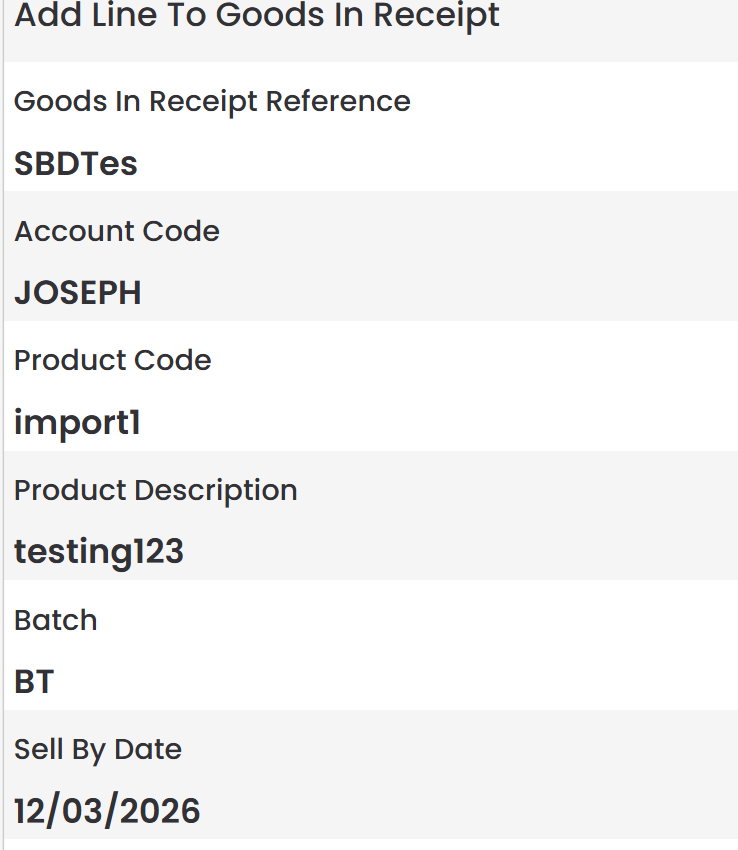Click the Sell By Date label
The width and height of the screenshot is (738, 850).
point(98,749)
